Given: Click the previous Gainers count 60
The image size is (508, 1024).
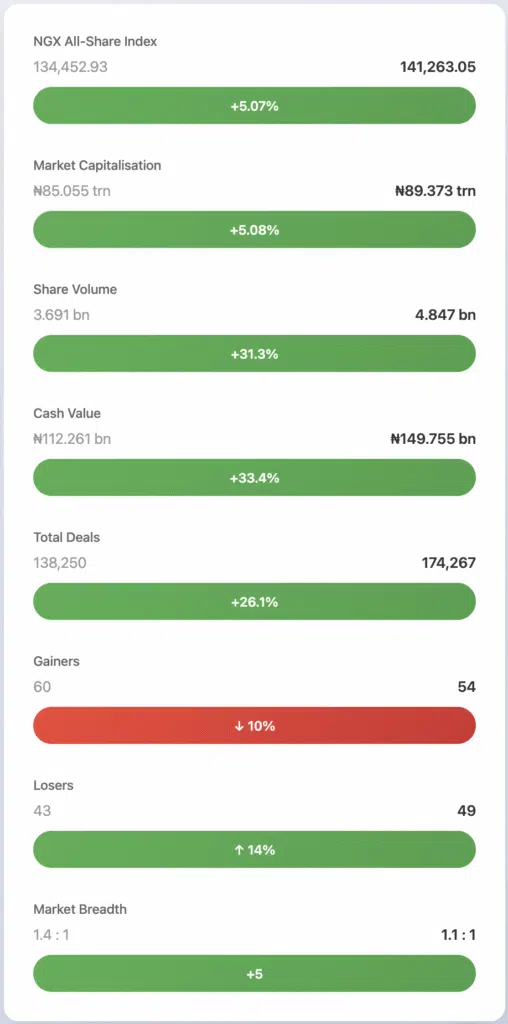Looking at the screenshot, I should pyautogui.click(x=42, y=686).
